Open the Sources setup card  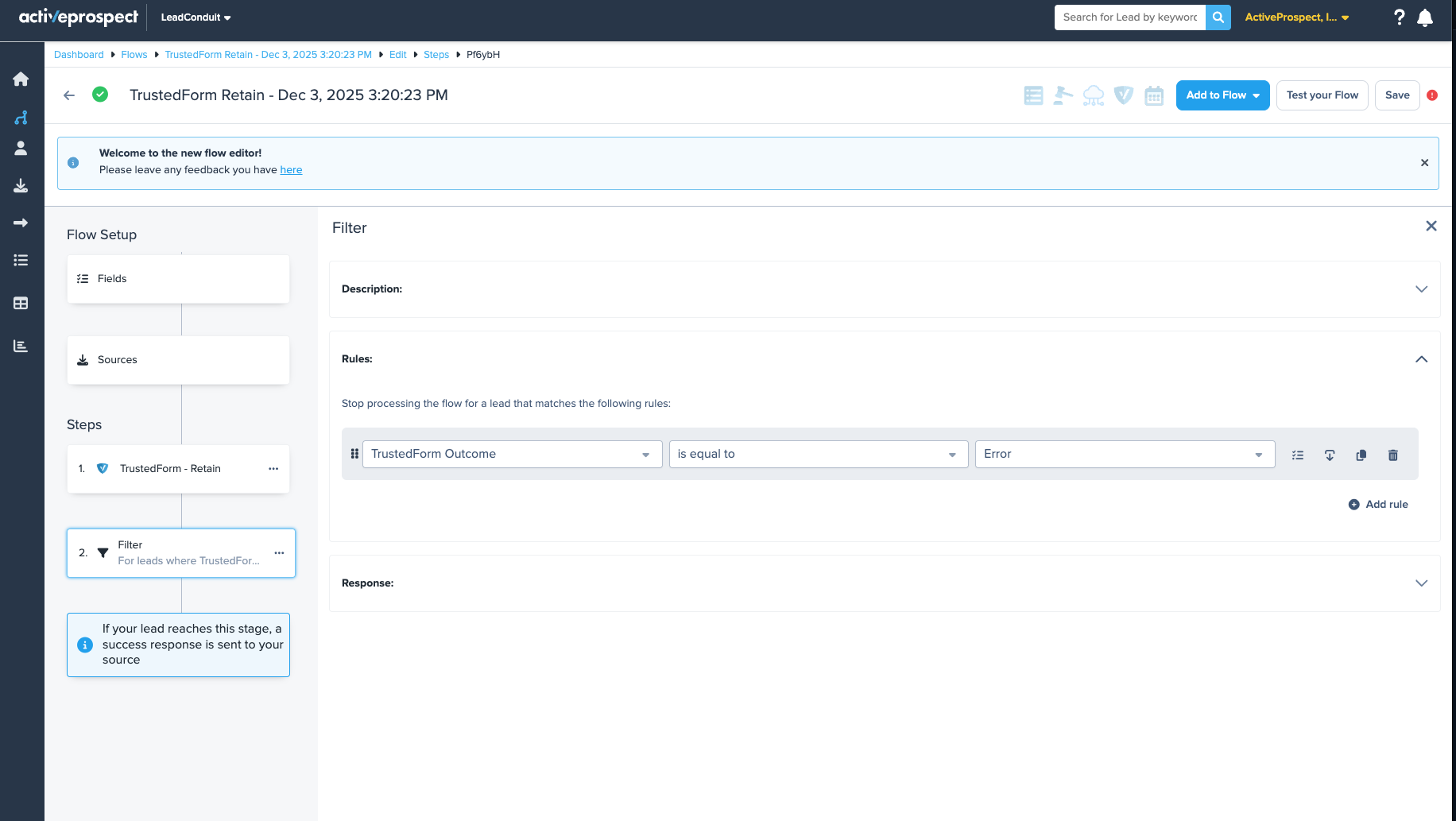tap(178, 360)
